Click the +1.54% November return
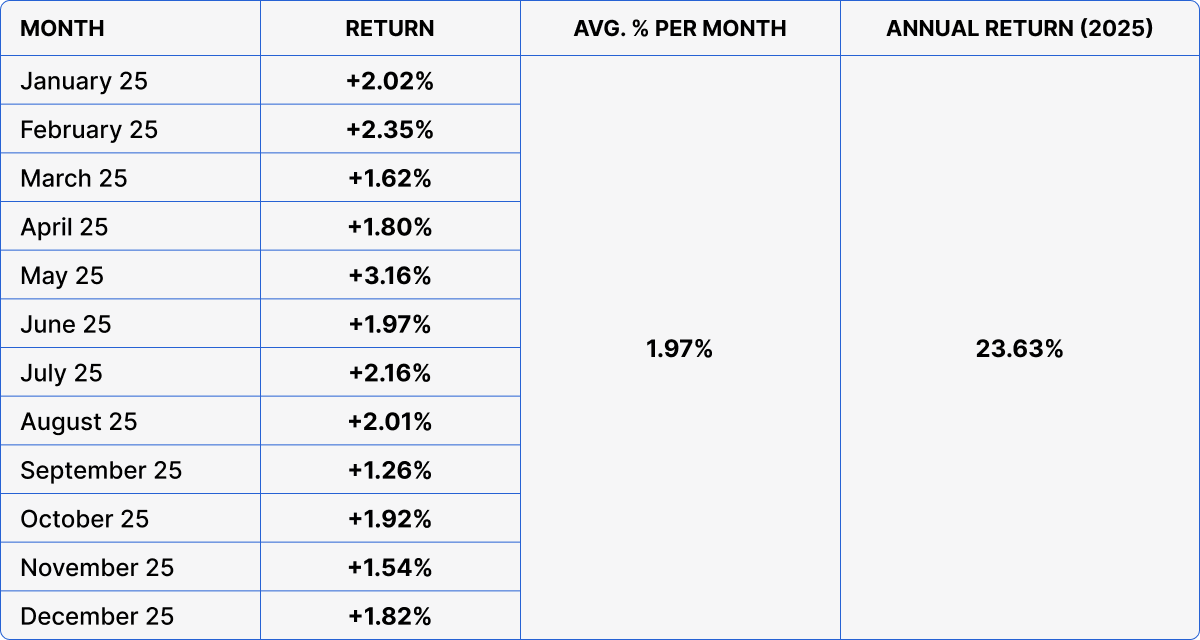The width and height of the screenshot is (1200, 640). [390, 568]
